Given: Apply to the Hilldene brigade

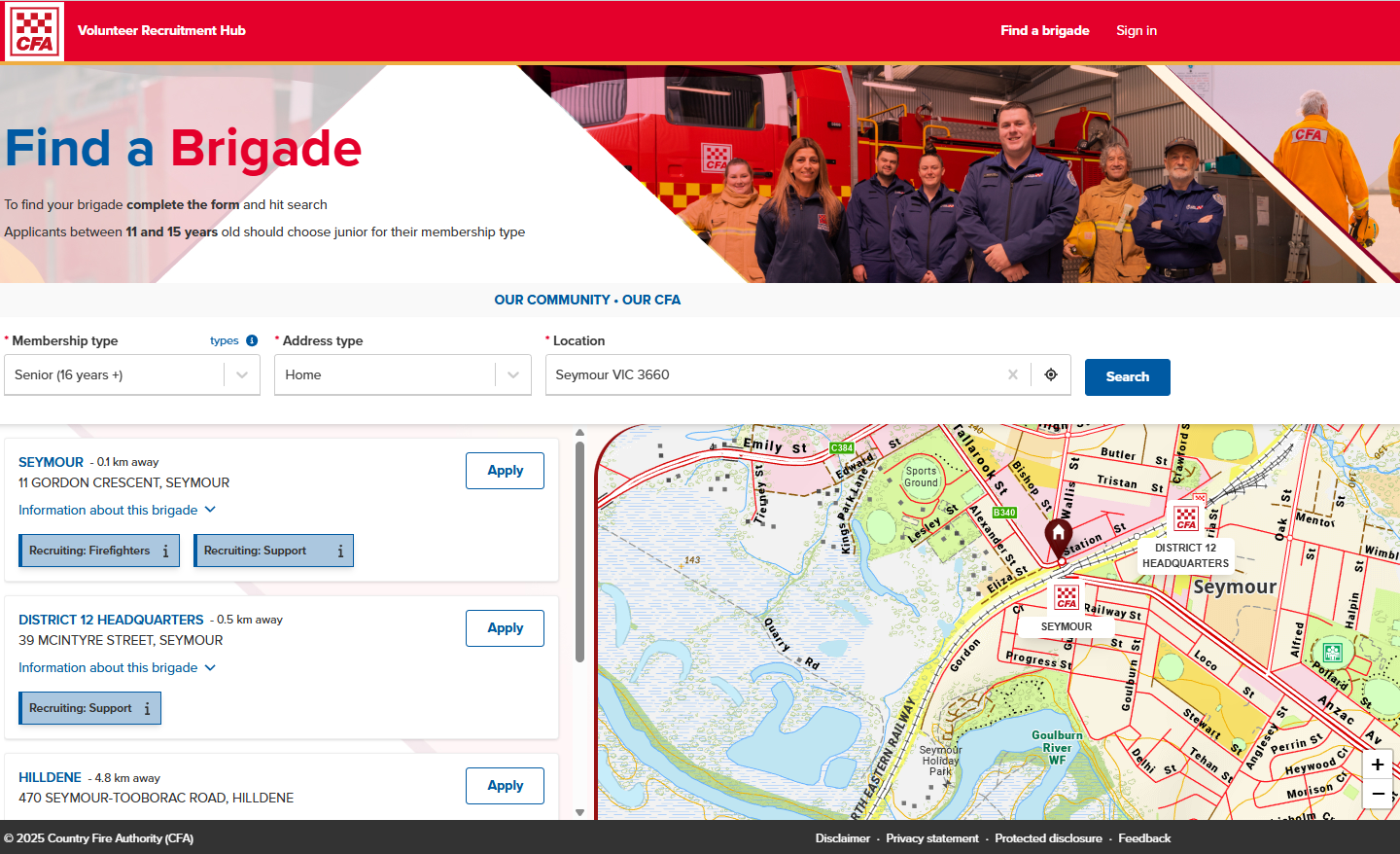Looking at the screenshot, I should (x=505, y=786).
